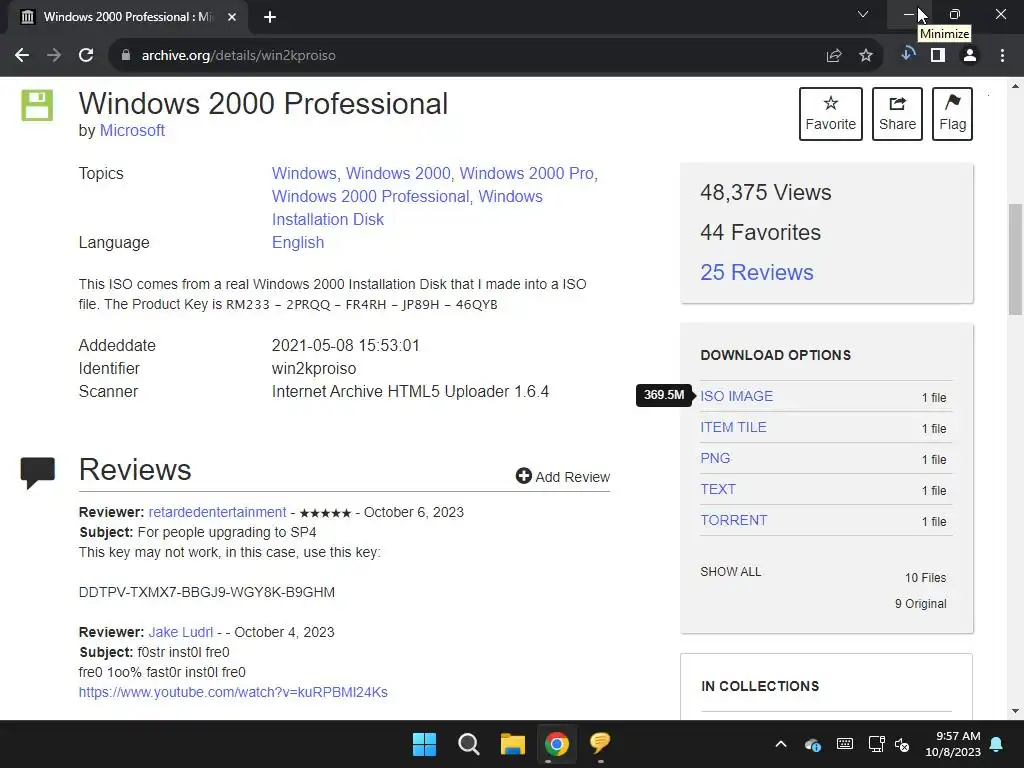Open the notifications bell icon
The image size is (1024, 768).
[x=997, y=744]
